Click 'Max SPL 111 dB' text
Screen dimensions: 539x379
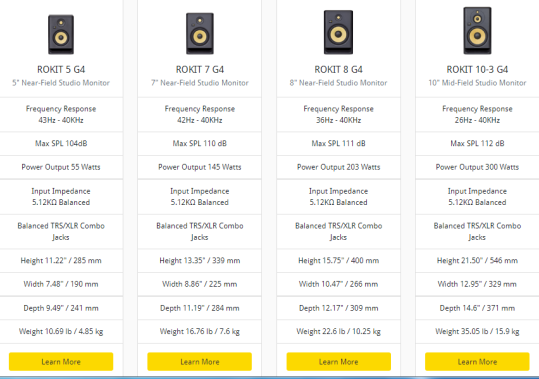339,143
